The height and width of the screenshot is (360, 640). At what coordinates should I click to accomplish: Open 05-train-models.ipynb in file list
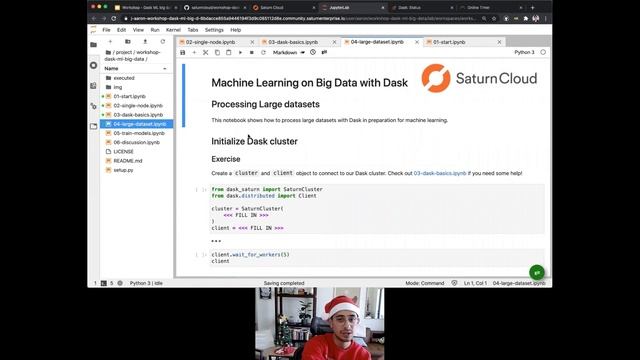tap(136, 133)
